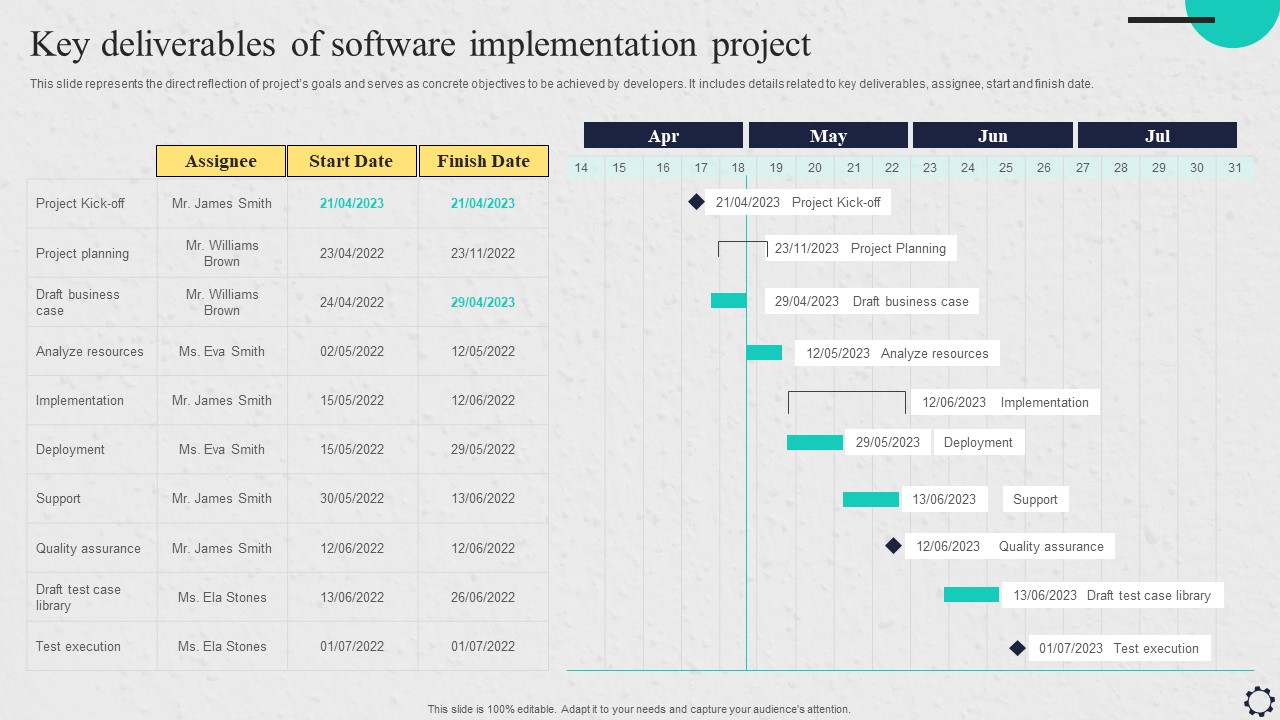
Task: Select the Jul month header
Action: tap(1157, 135)
